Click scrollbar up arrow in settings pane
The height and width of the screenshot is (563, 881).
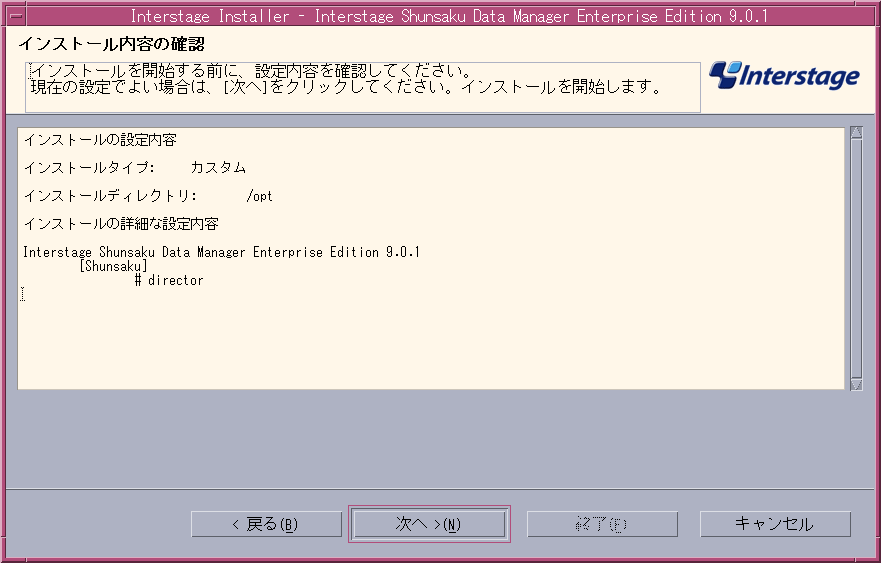[856, 133]
